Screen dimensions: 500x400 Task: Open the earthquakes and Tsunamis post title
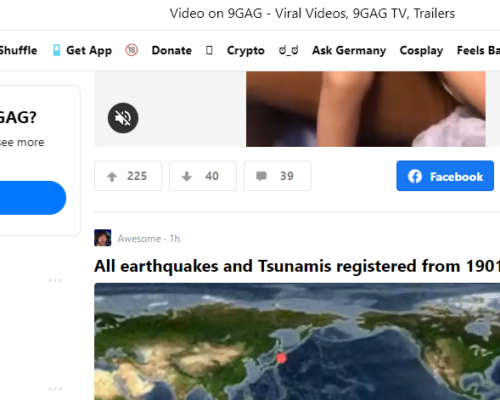tap(297, 266)
